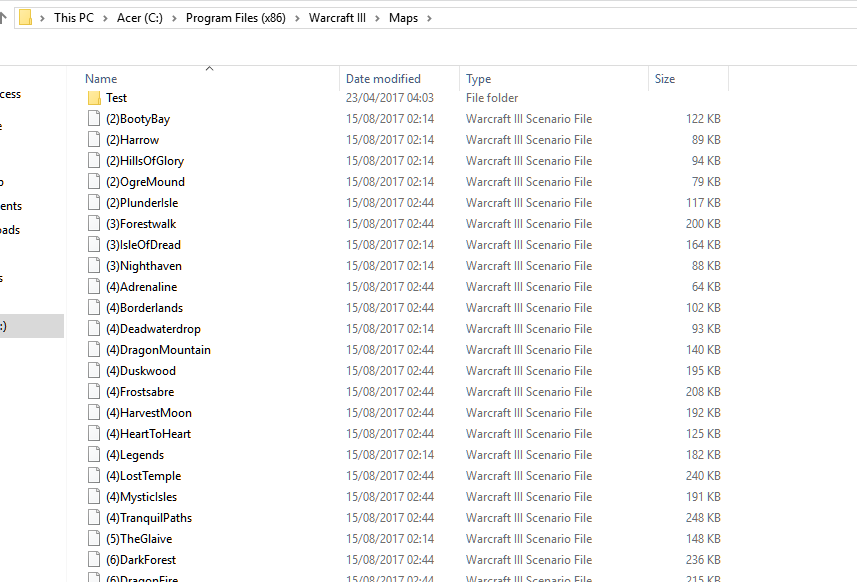Click the Up arrow navigation button

coord(3,18)
